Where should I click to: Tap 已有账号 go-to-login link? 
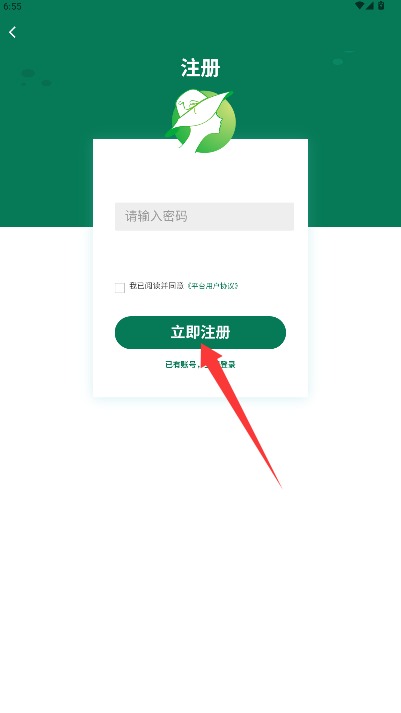pyautogui.click(x=200, y=364)
